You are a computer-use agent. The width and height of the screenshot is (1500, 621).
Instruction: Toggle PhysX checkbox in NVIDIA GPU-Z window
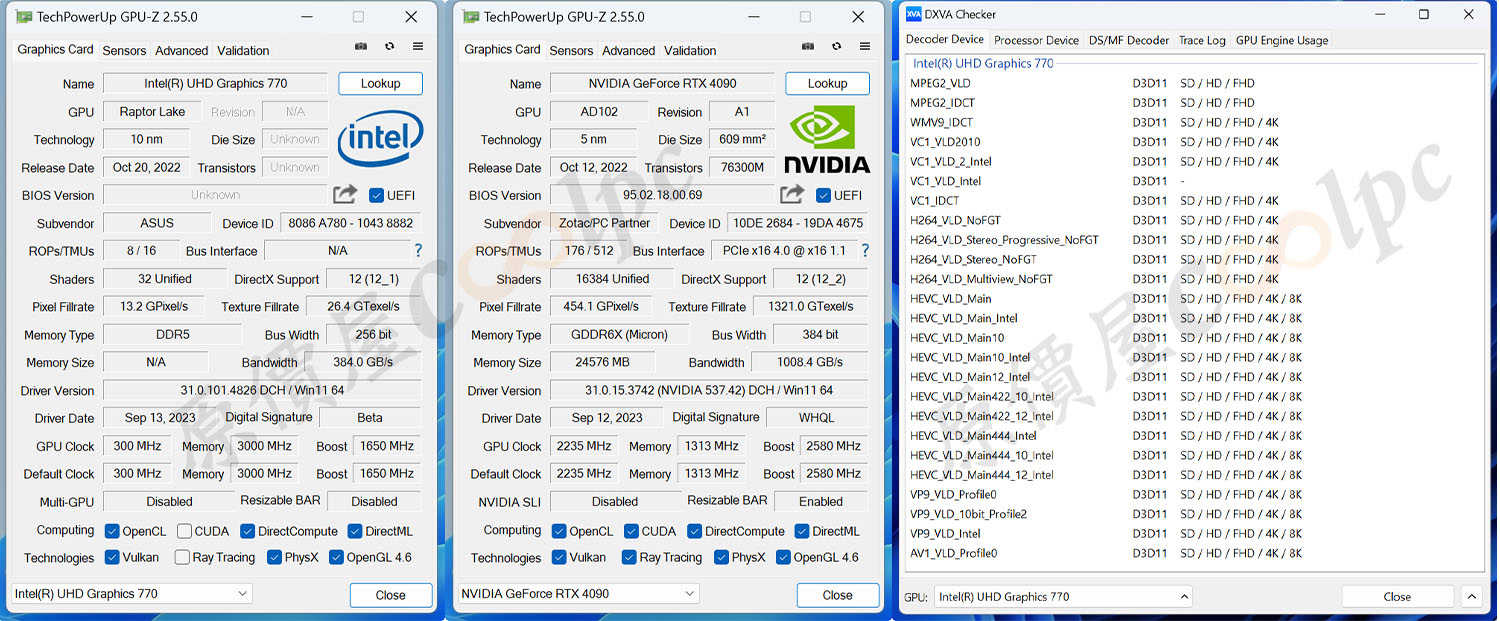coord(721,557)
